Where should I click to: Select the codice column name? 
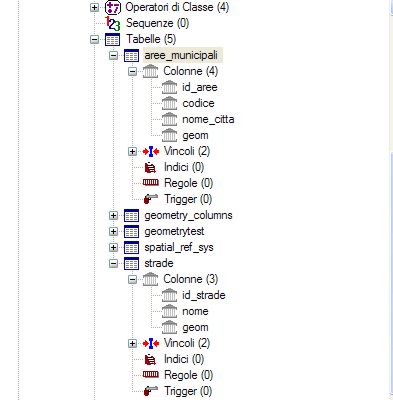(198, 103)
